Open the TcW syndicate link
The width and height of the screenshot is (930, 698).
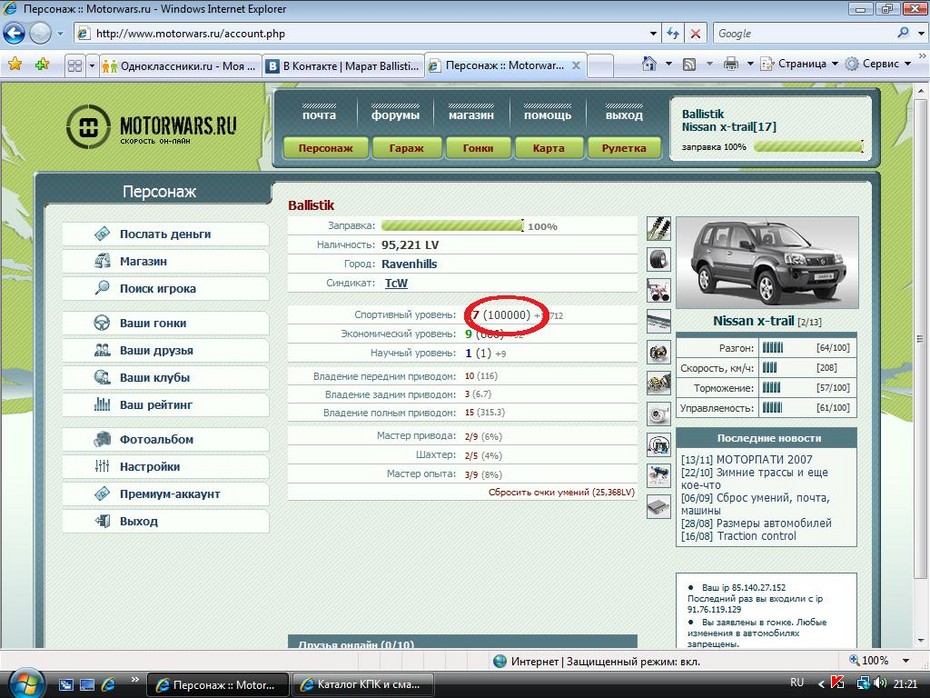(396, 283)
